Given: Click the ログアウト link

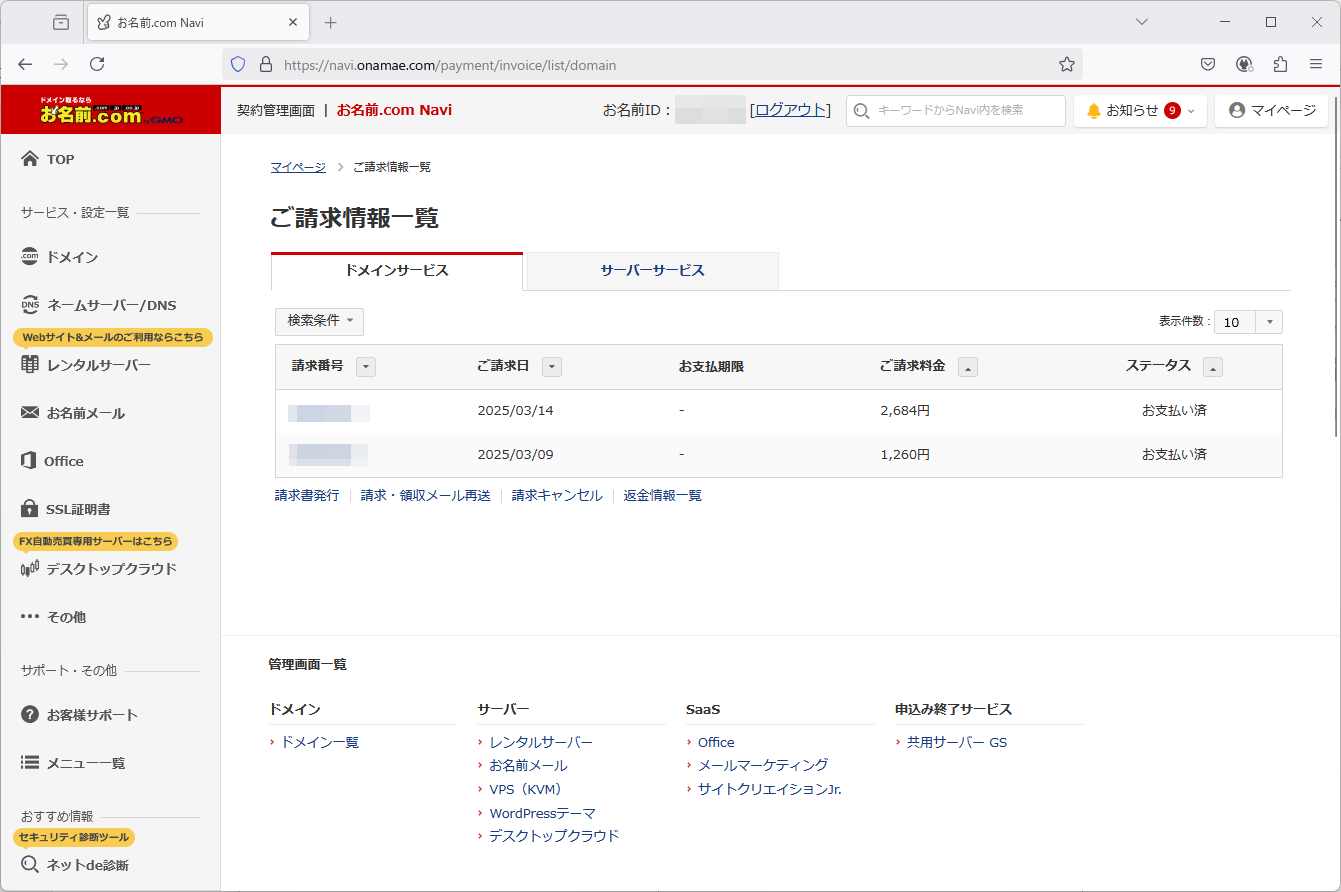Looking at the screenshot, I should (790, 110).
